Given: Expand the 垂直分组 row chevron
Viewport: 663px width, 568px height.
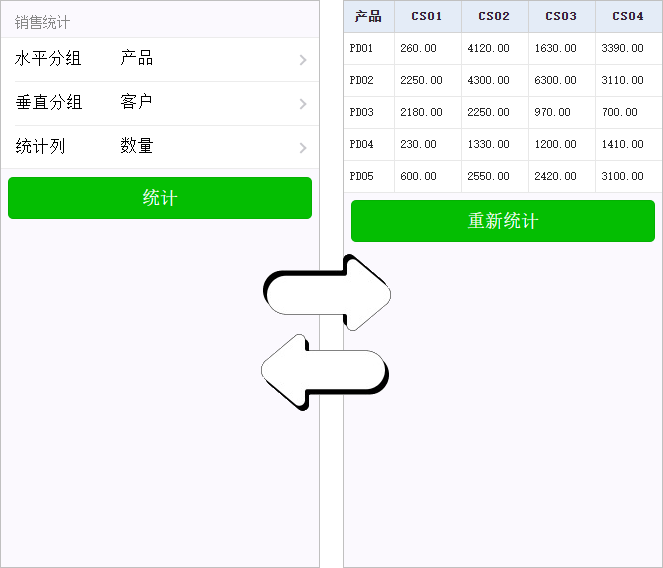Looking at the screenshot, I should 302,104.
